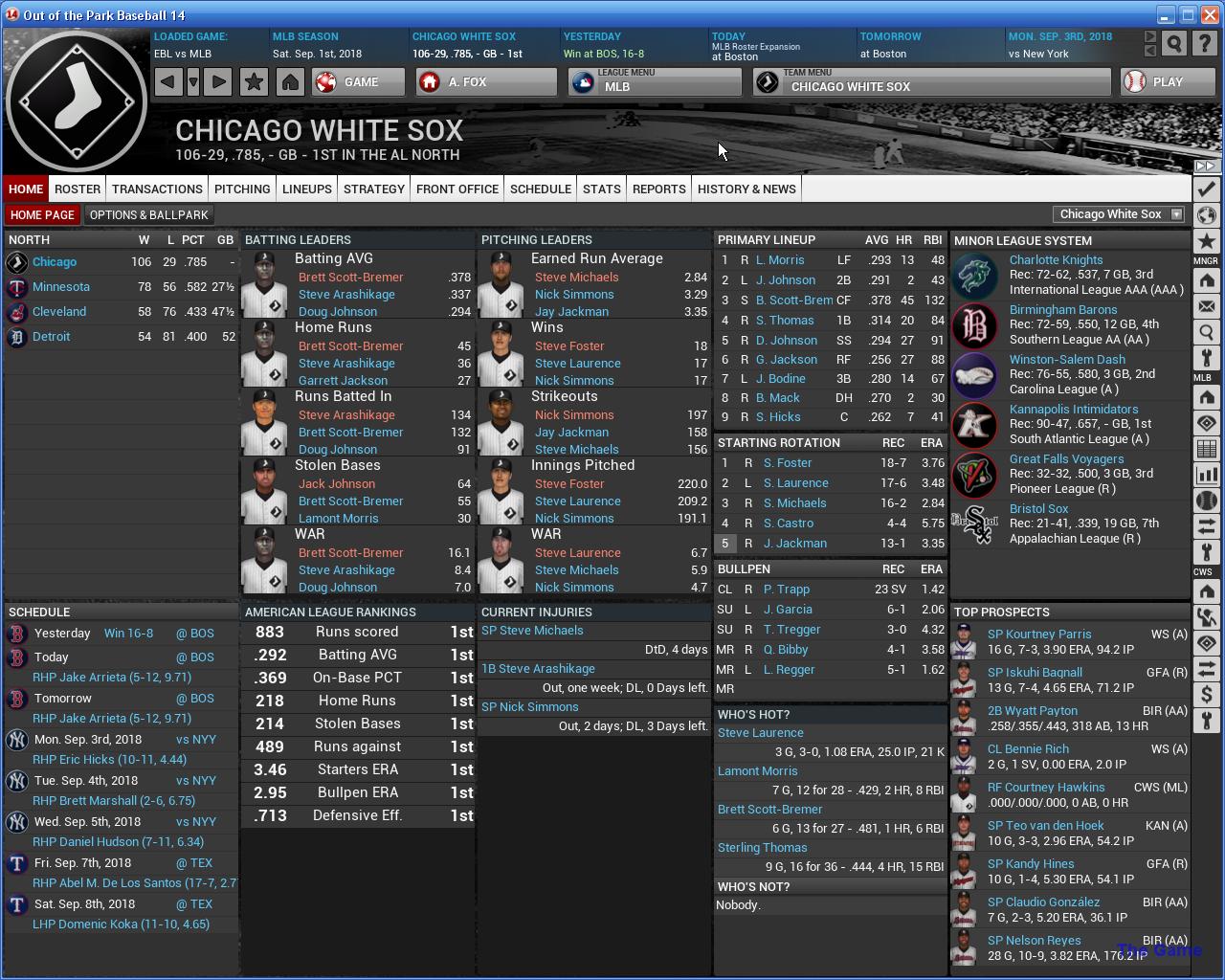
Task: Click the MNGR magnifier icon in the sidebar
Action: (x=1206, y=333)
